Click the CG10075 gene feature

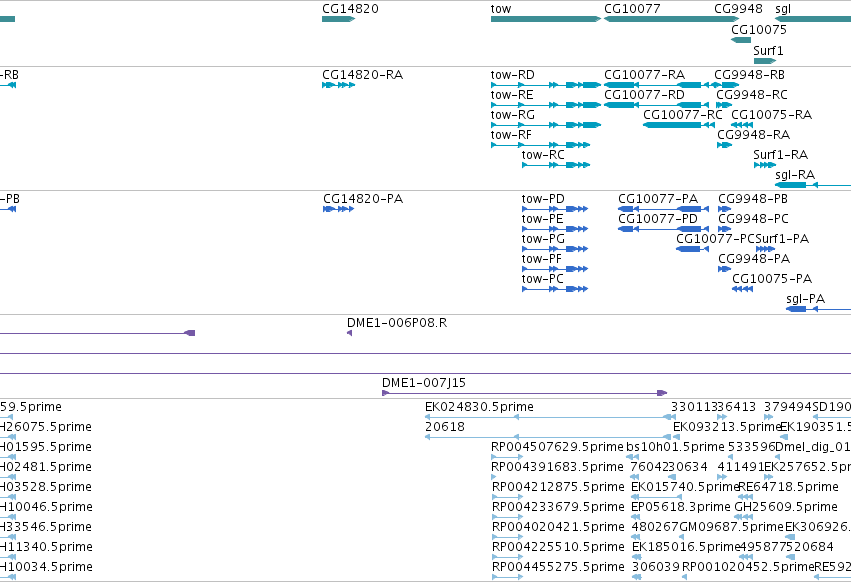(741, 40)
